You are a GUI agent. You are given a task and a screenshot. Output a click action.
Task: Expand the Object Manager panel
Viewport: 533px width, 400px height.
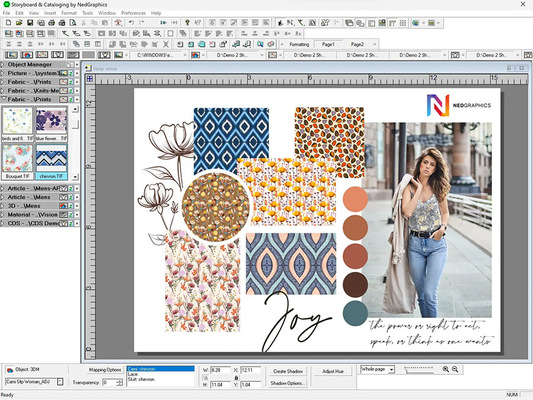3,64
